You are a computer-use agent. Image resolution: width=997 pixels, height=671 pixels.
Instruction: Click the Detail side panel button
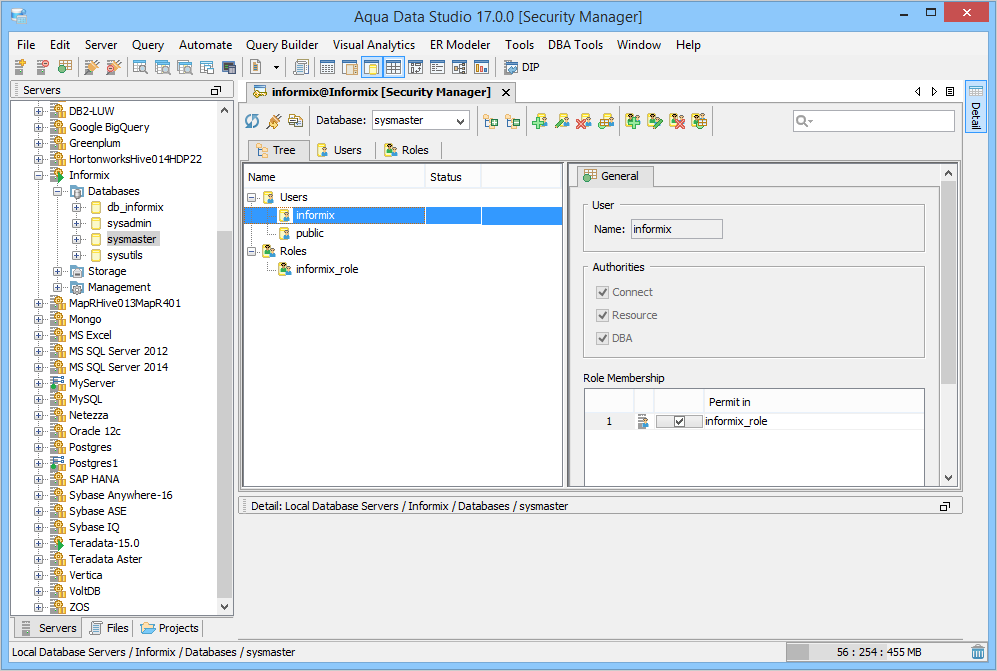coord(975,106)
